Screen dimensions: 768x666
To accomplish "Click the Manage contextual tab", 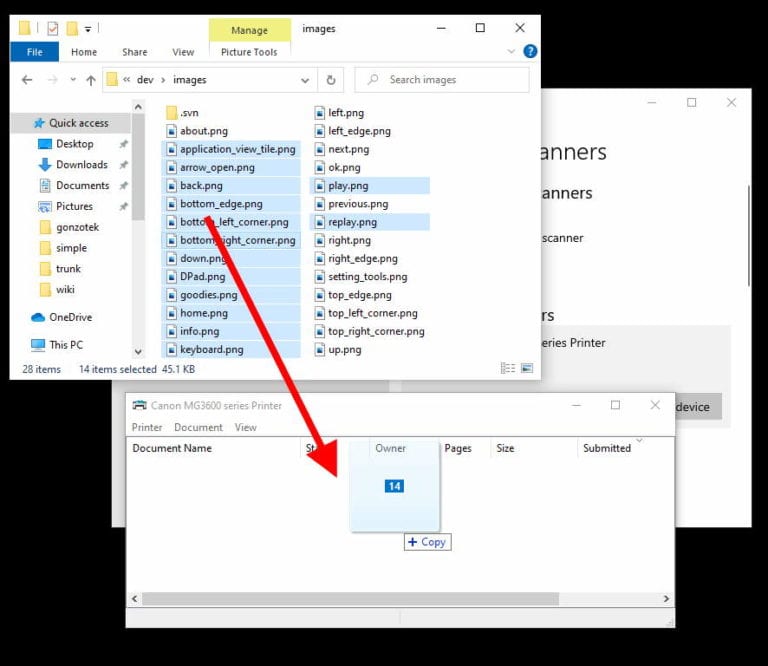I will coord(249,30).
